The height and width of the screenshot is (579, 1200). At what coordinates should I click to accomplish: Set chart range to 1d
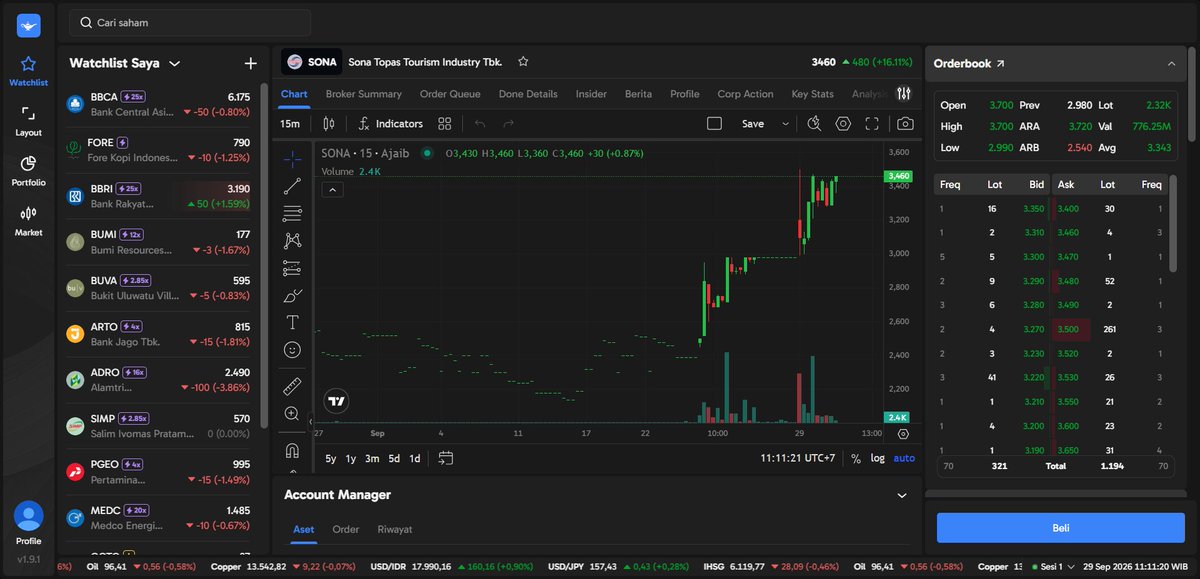[x=415, y=458]
